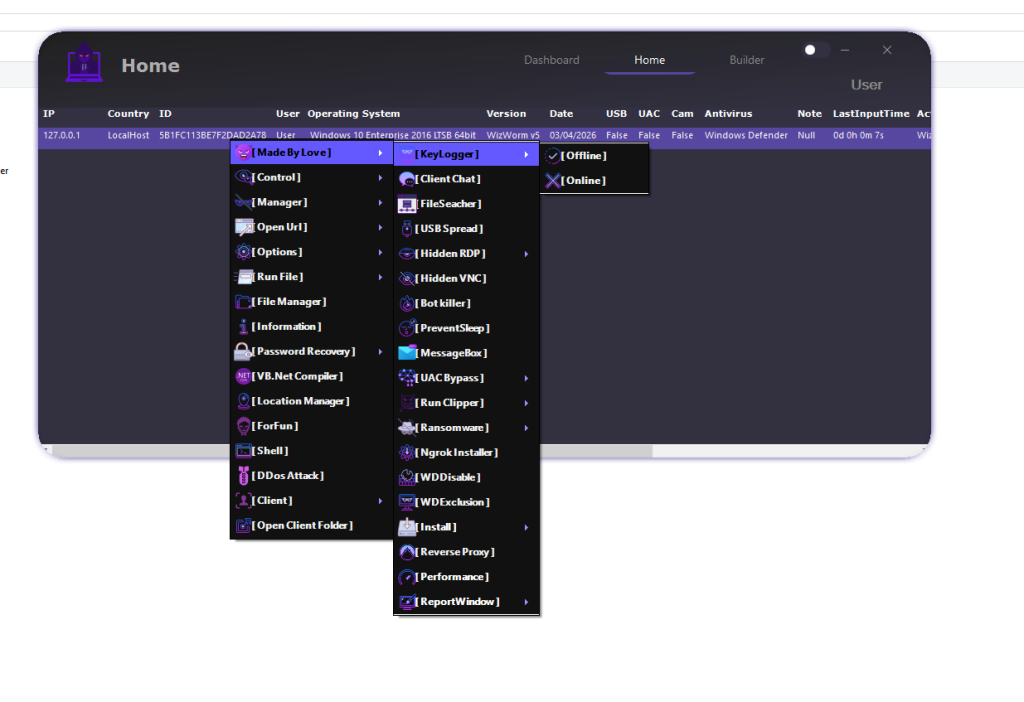
Task: Click the USB Spread icon
Action: [x=406, y=228]
